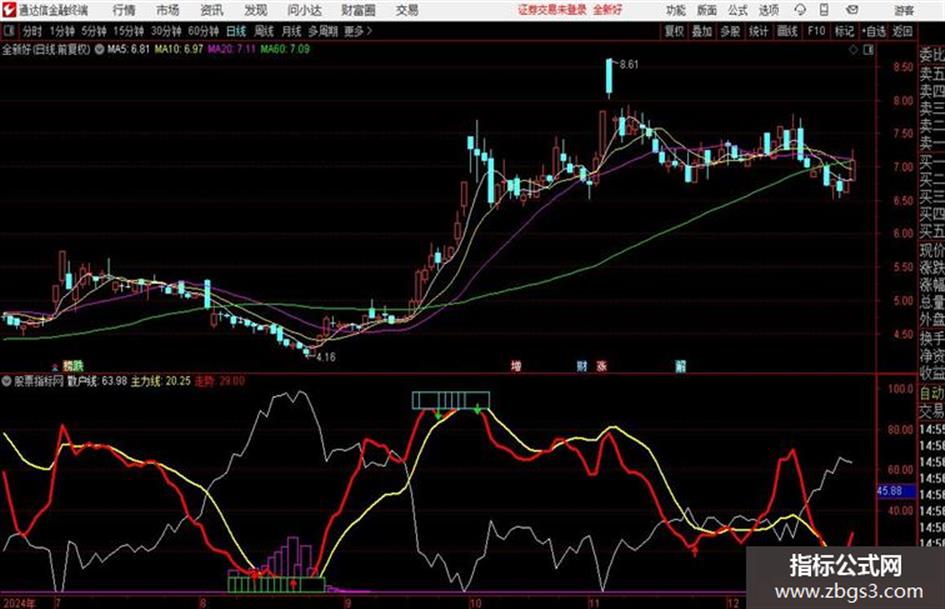Viewport: 945px width, 609px height.
Task: Click the 主力线: 20.25 indicator label
Action: pyautogui.click(x=161, y=381)
